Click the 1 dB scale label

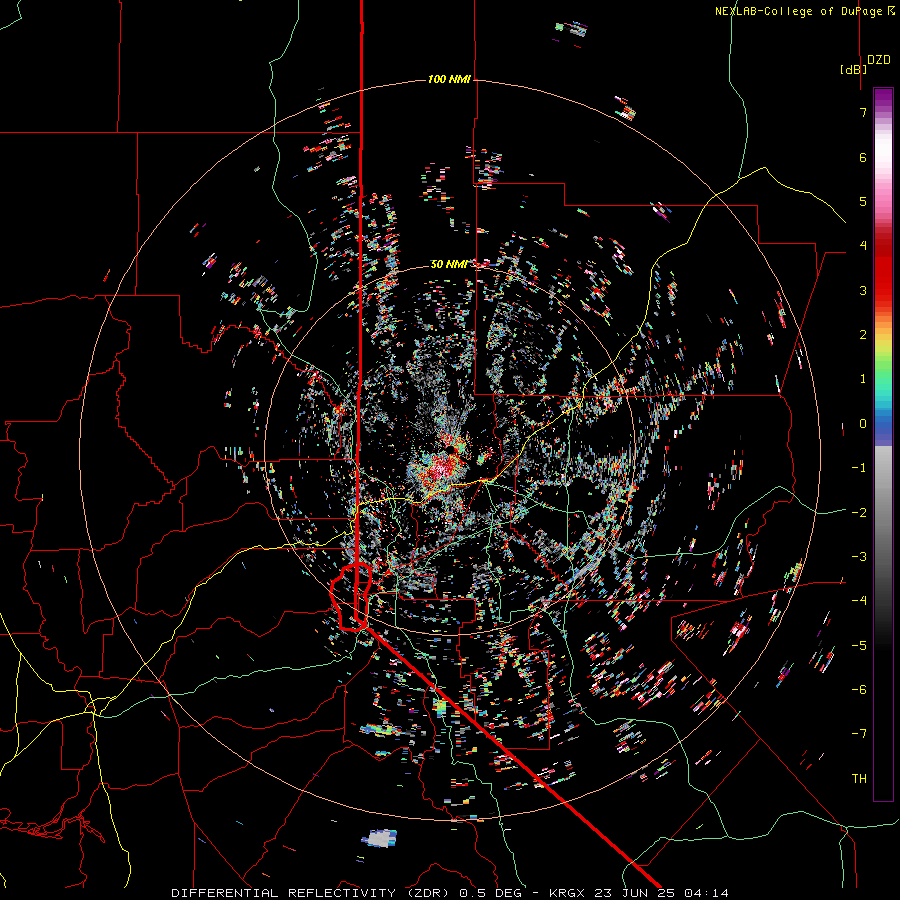[863, 379]
